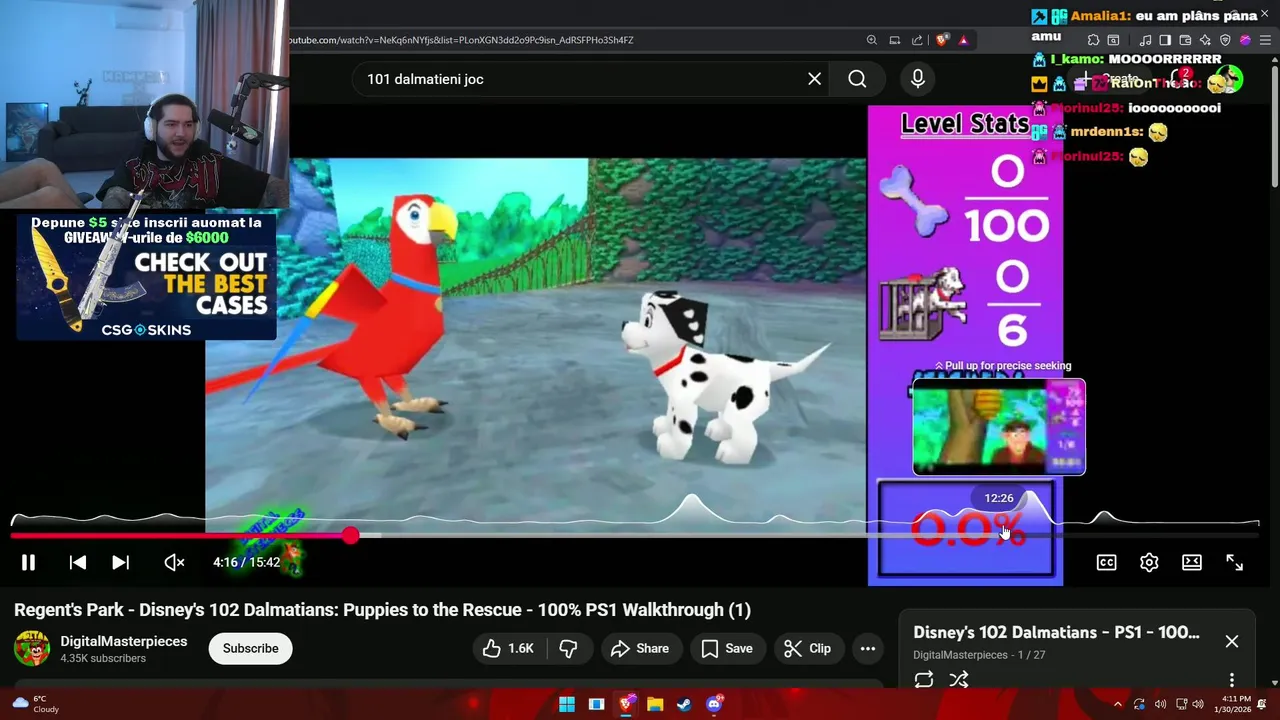Open Brave VPN shield icon
This screenshot has width=1280, height=720.
[1225, 40]
